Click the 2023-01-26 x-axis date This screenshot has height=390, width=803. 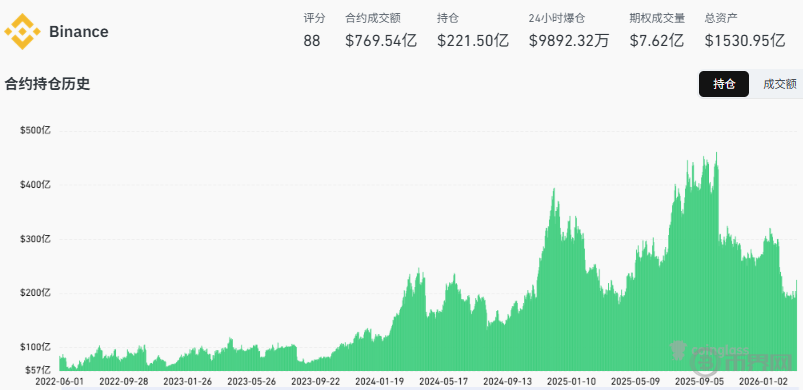[x=188, y=381]
